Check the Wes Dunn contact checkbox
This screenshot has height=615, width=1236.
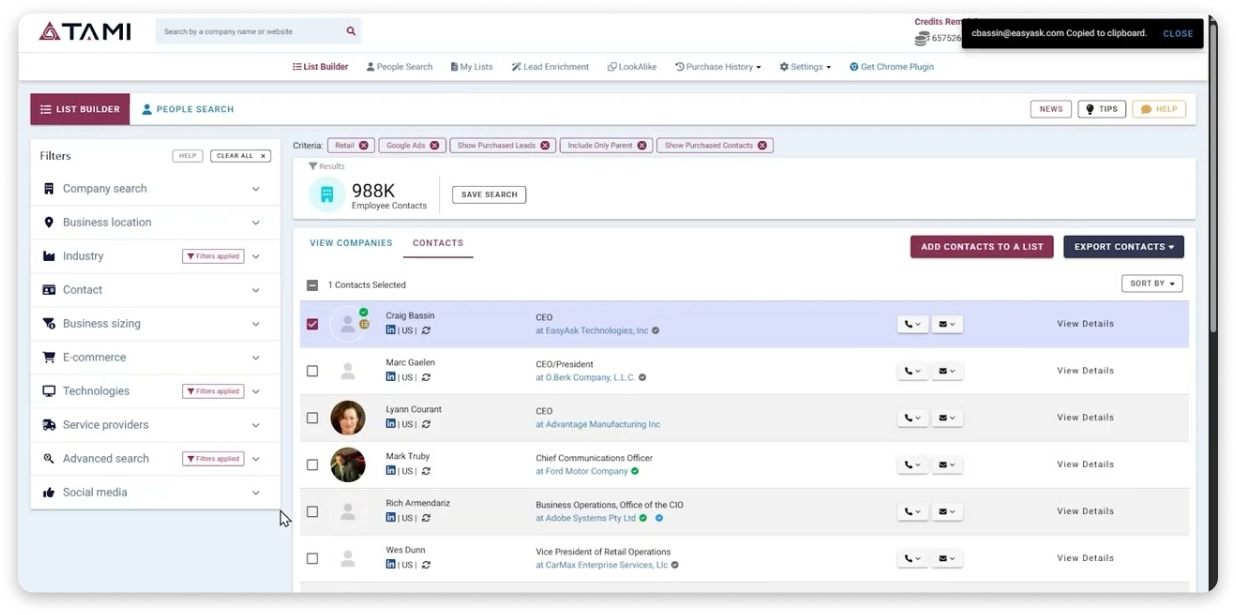(x=312, y=558)
